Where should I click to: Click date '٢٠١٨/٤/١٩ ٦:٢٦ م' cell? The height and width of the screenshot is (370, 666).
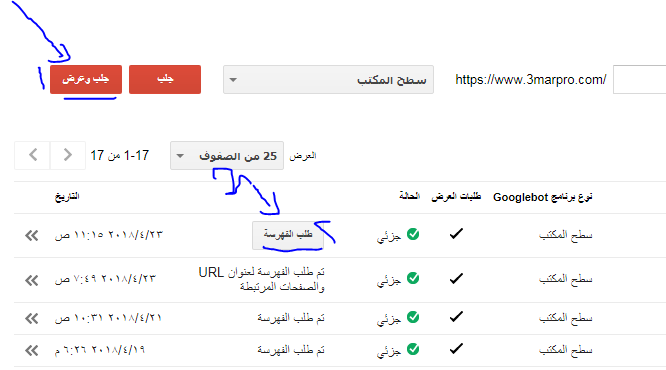tap(100, 350)
